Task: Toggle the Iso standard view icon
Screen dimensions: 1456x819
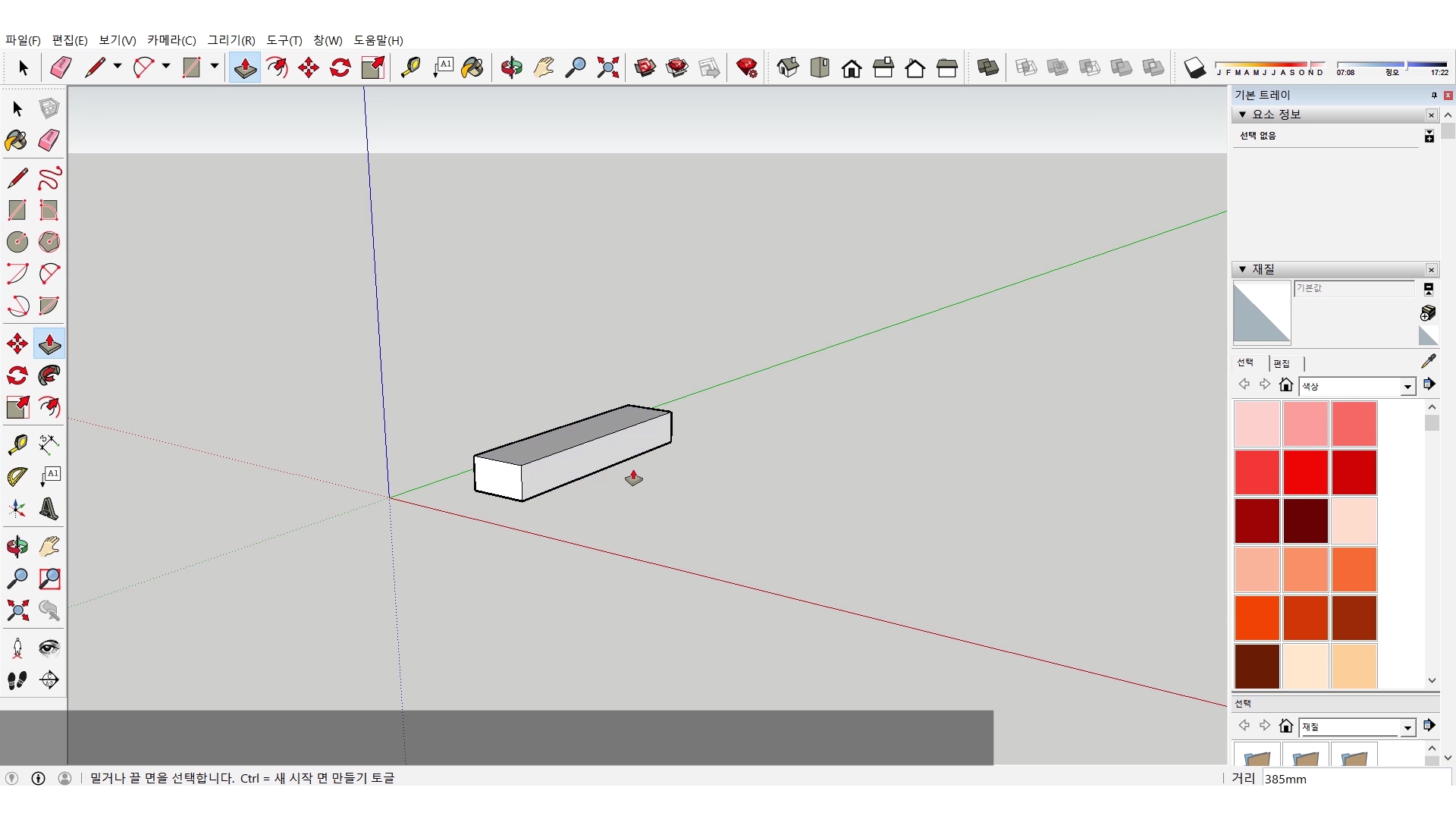Action: point(788,68)
